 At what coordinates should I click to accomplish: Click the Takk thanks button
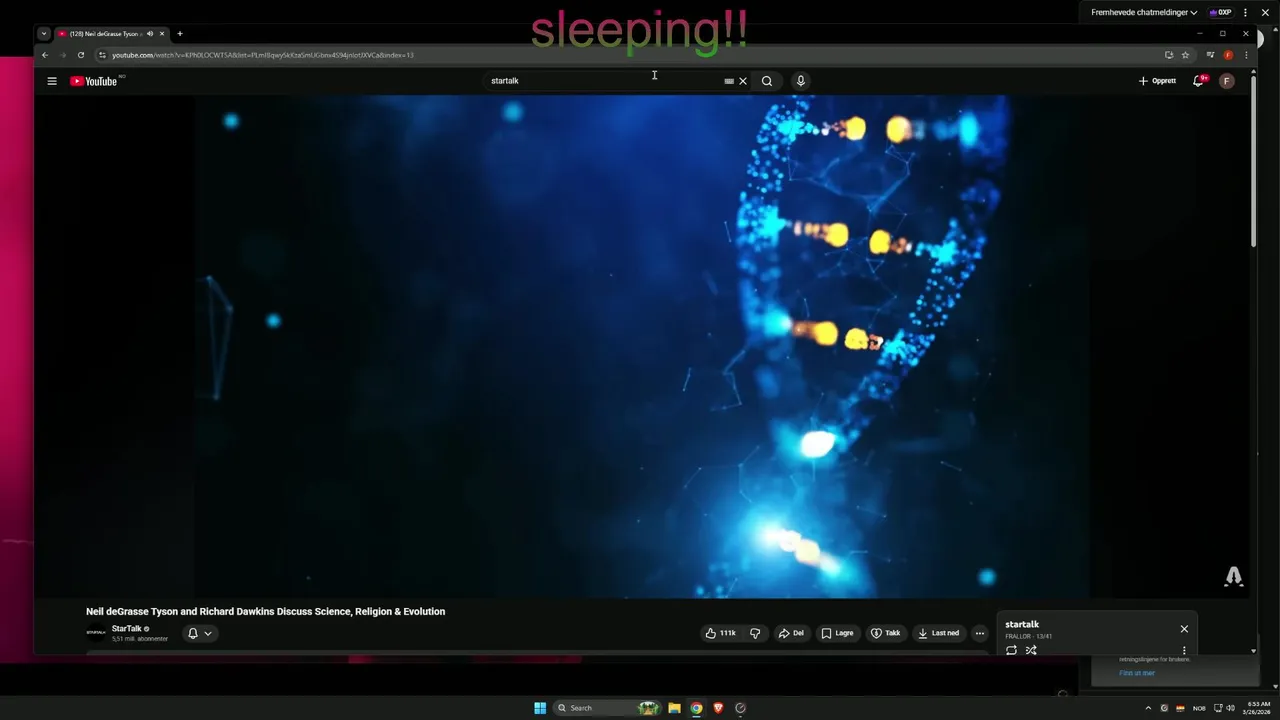click(885, 633)
